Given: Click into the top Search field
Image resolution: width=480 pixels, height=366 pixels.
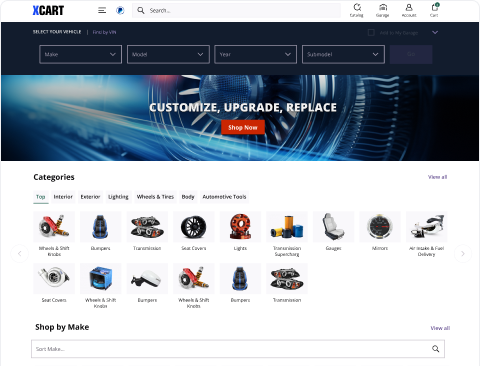Looking at the screenshot, I should (x=237, y=11).
